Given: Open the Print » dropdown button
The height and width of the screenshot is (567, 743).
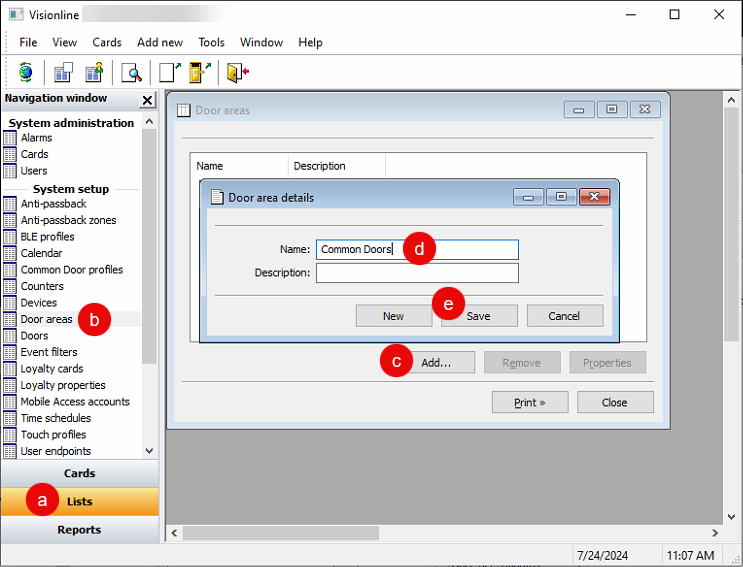Looking at the screenshot, I should click(x=530, y=402).
